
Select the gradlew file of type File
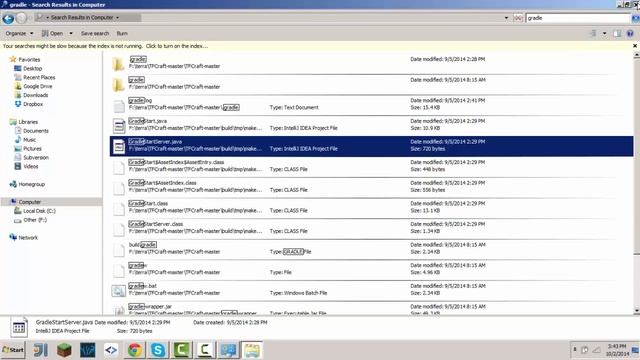(371, 270)
